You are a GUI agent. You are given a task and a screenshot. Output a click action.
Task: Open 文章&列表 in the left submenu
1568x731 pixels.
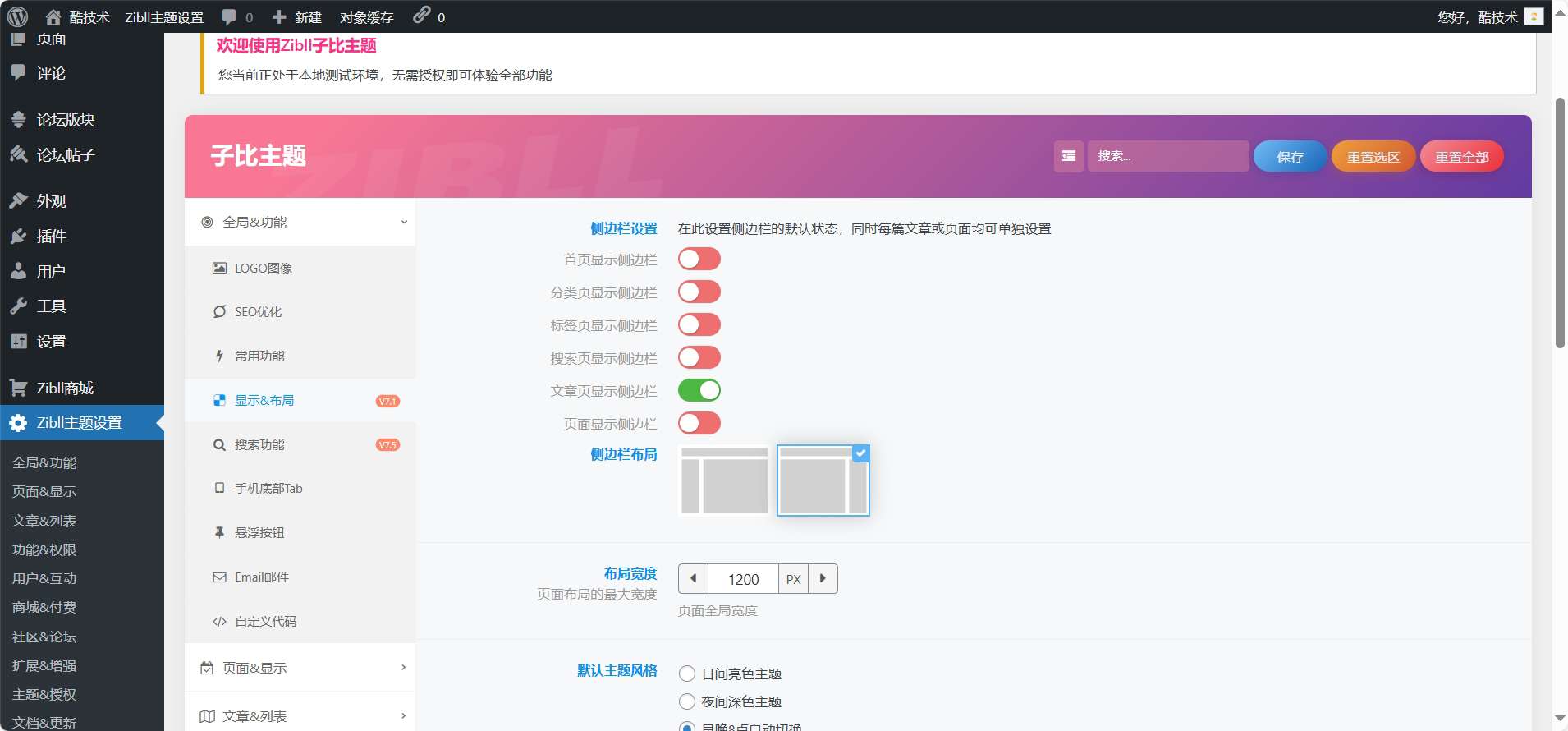44,522
